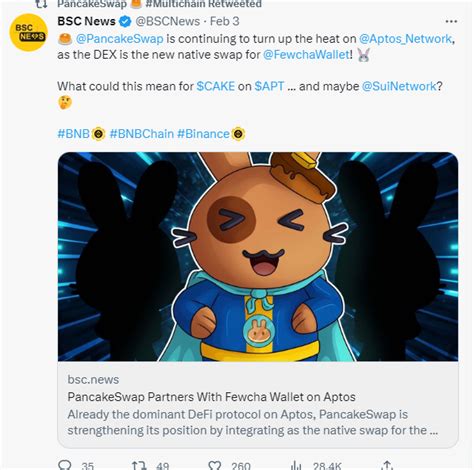Click the Feb 3 tweet timestamp
This screenshot has width=474, height=470.
click(x=225, y=22)
